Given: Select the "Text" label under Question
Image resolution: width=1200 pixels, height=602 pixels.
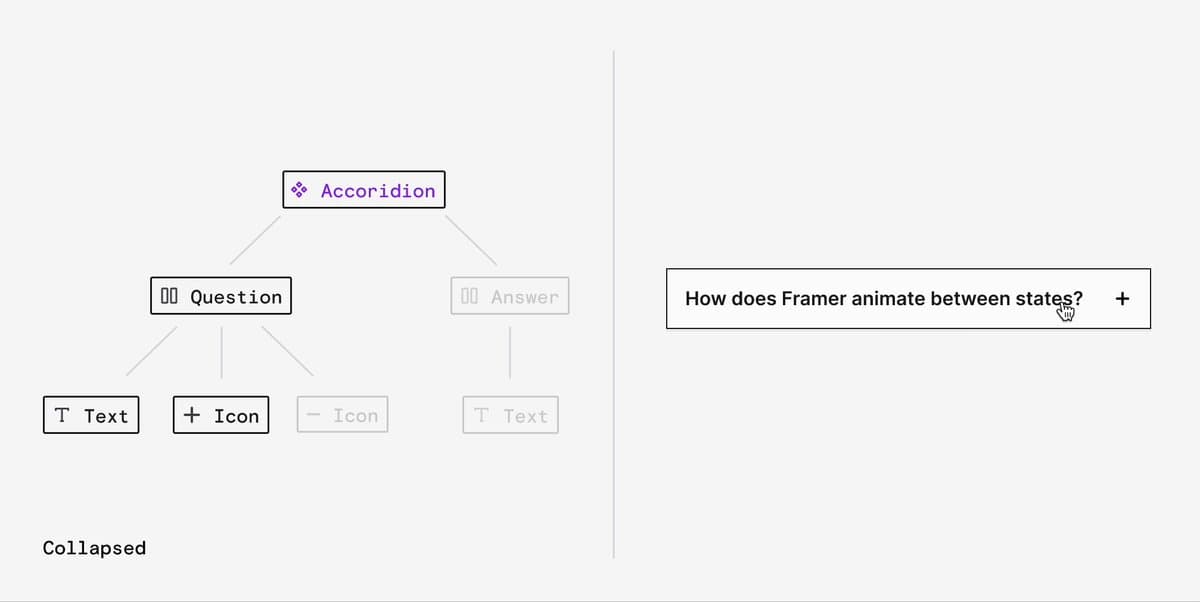Looking at the screenshot, I should (106, 416).
